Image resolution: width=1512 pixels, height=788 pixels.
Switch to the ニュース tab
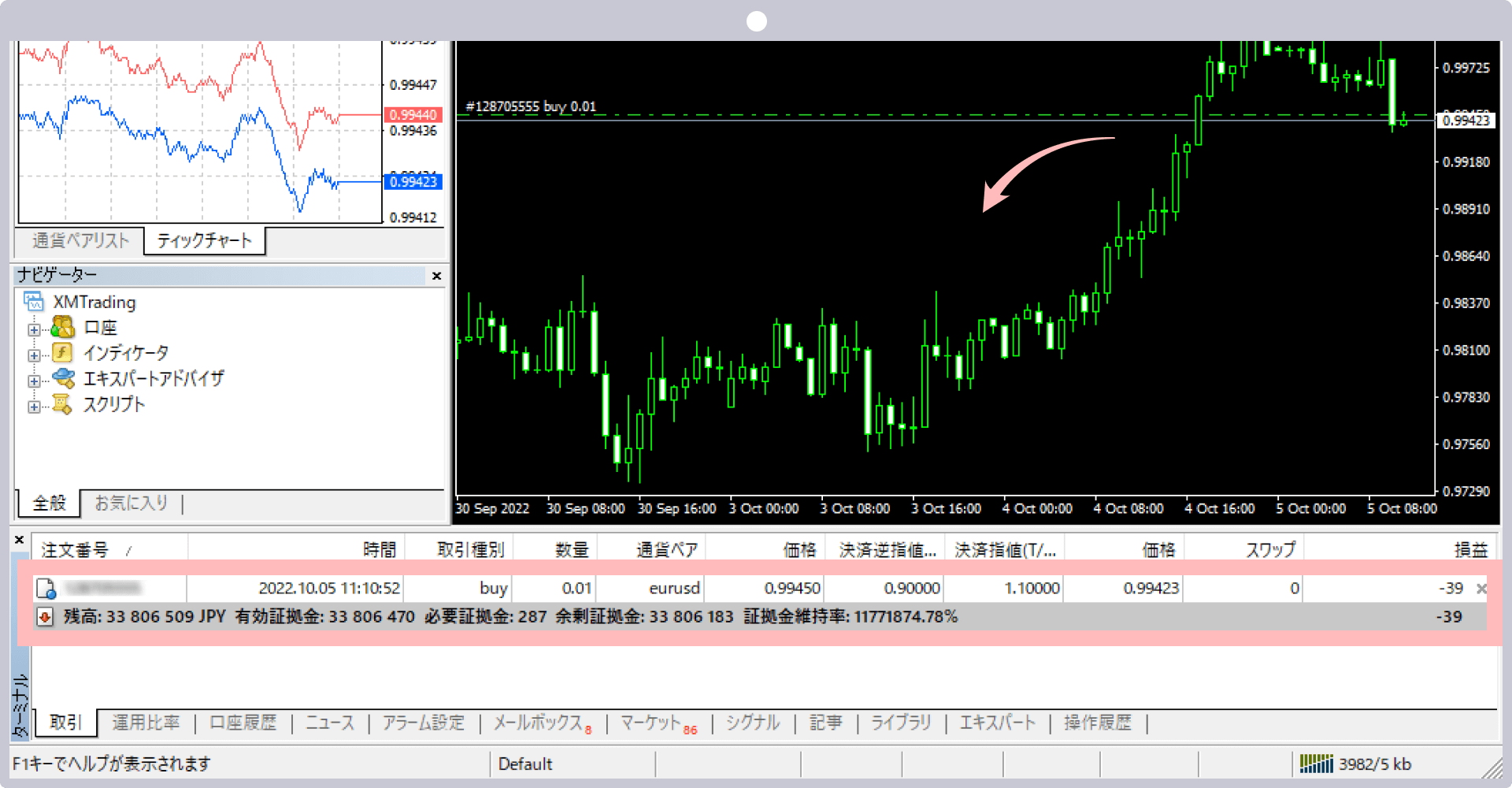click(330, 723)
